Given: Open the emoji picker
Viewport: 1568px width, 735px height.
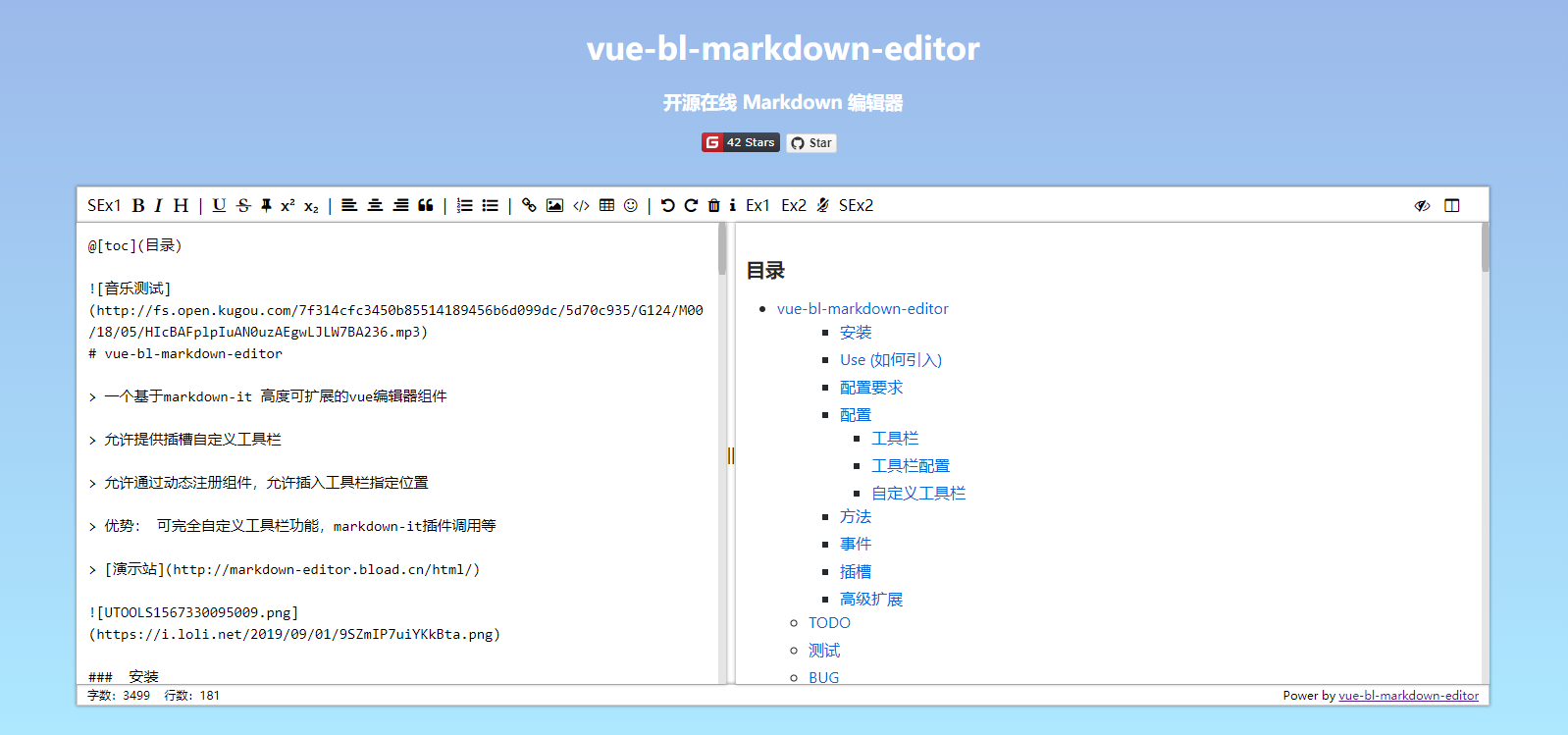Looking at the screenshot, I should click(631, 205).
